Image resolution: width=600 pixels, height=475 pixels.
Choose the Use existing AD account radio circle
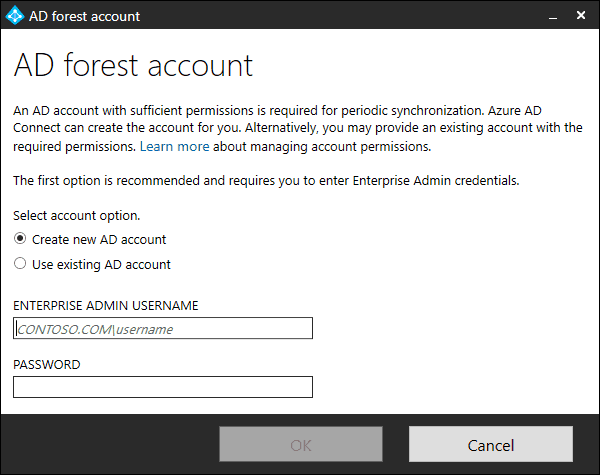pyautogui.click(x=20, y=263)
